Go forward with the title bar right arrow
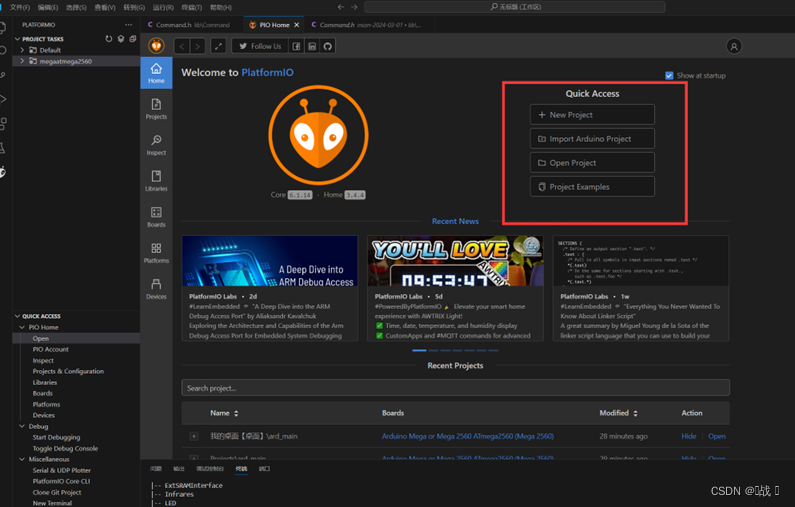Screen dimensions: 795x507 pos(354,7)
